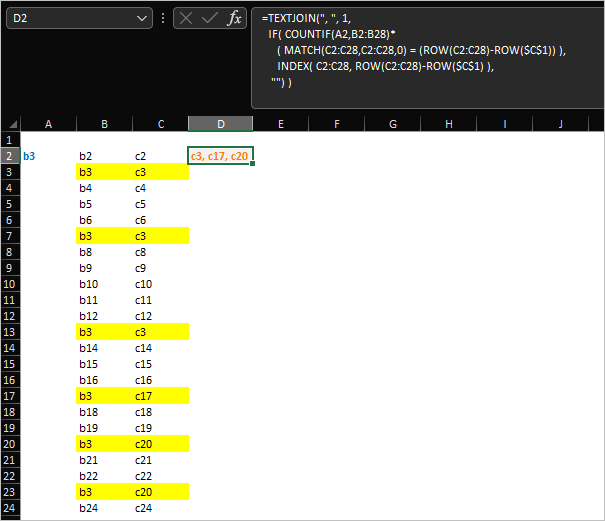Select cell A2 containing blue b3

48,156
